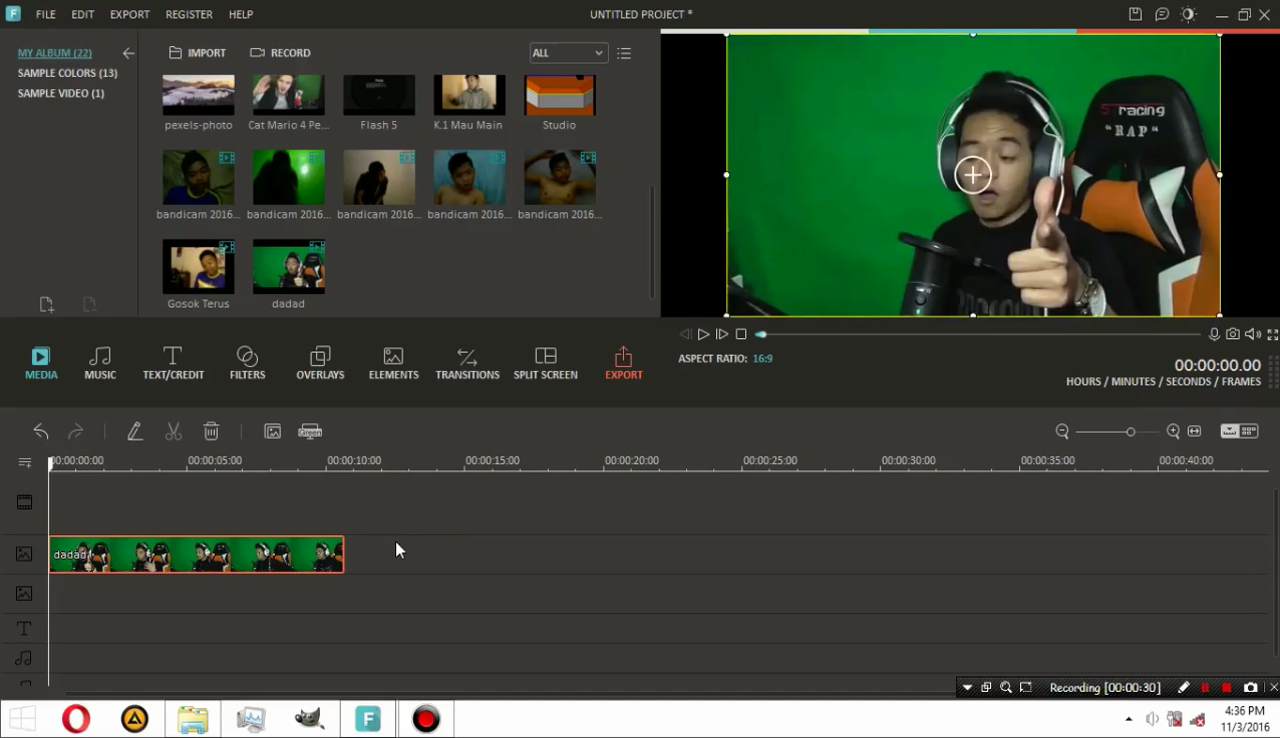The image size is (1280, 738).
Task: Click the save project icon
Action: (x=1135, y=14)
